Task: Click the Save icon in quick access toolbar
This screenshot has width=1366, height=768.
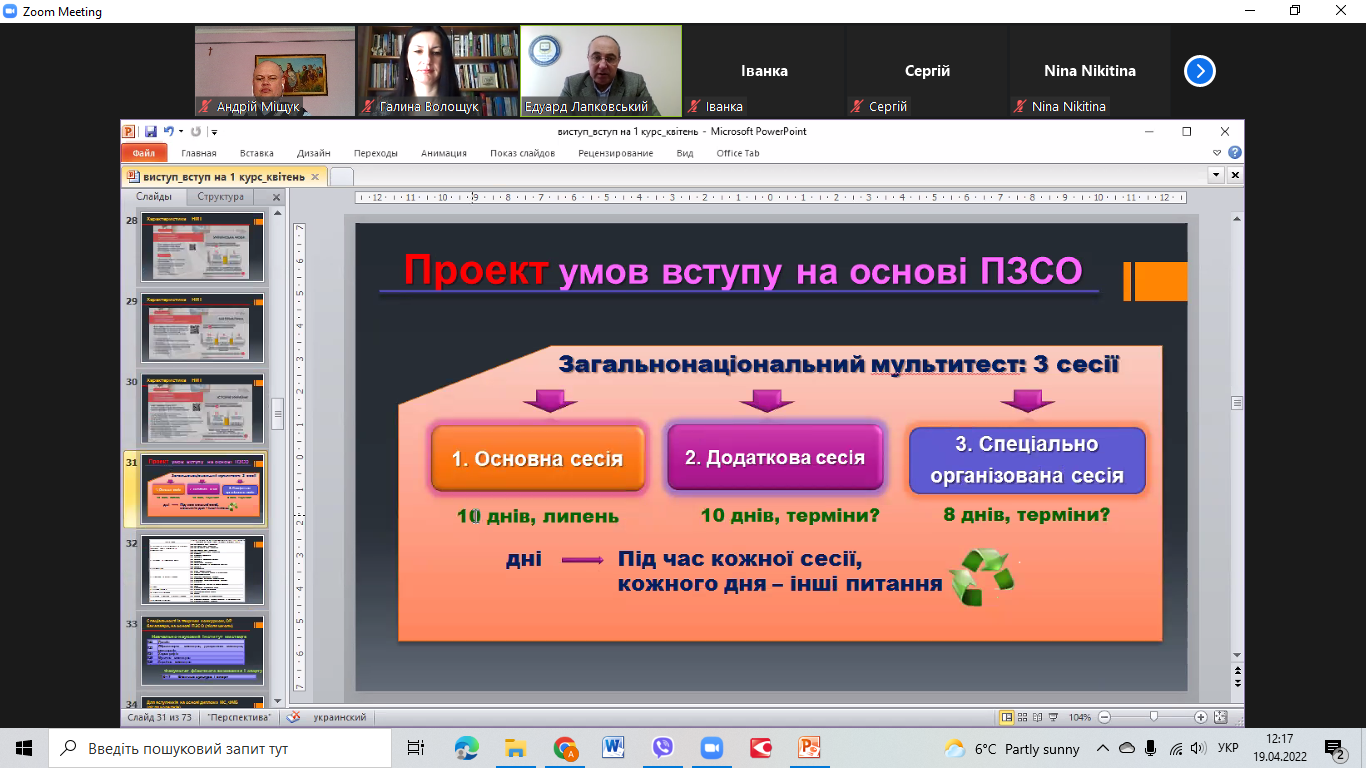Action: coord(150,131)
